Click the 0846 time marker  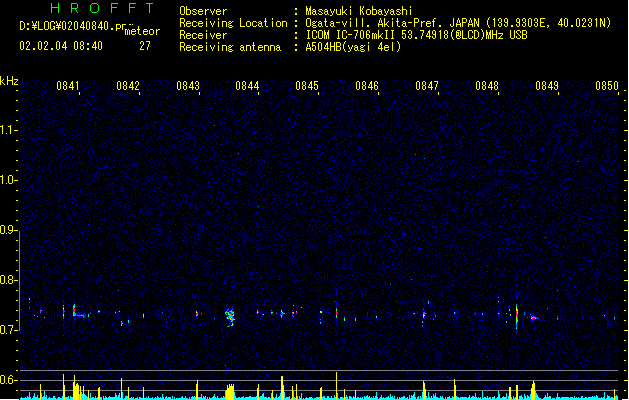click(367, 86)
